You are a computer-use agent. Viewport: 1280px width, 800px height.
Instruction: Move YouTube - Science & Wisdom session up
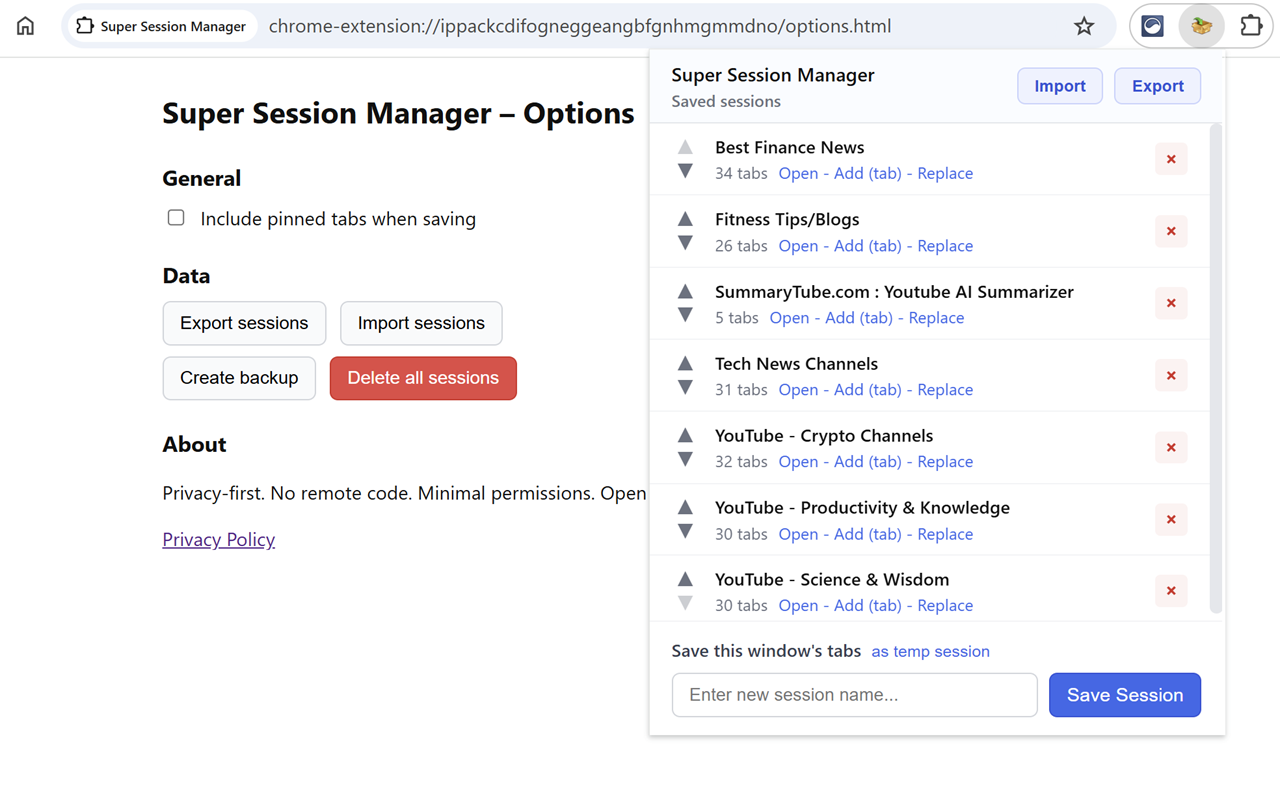[685, 579]
